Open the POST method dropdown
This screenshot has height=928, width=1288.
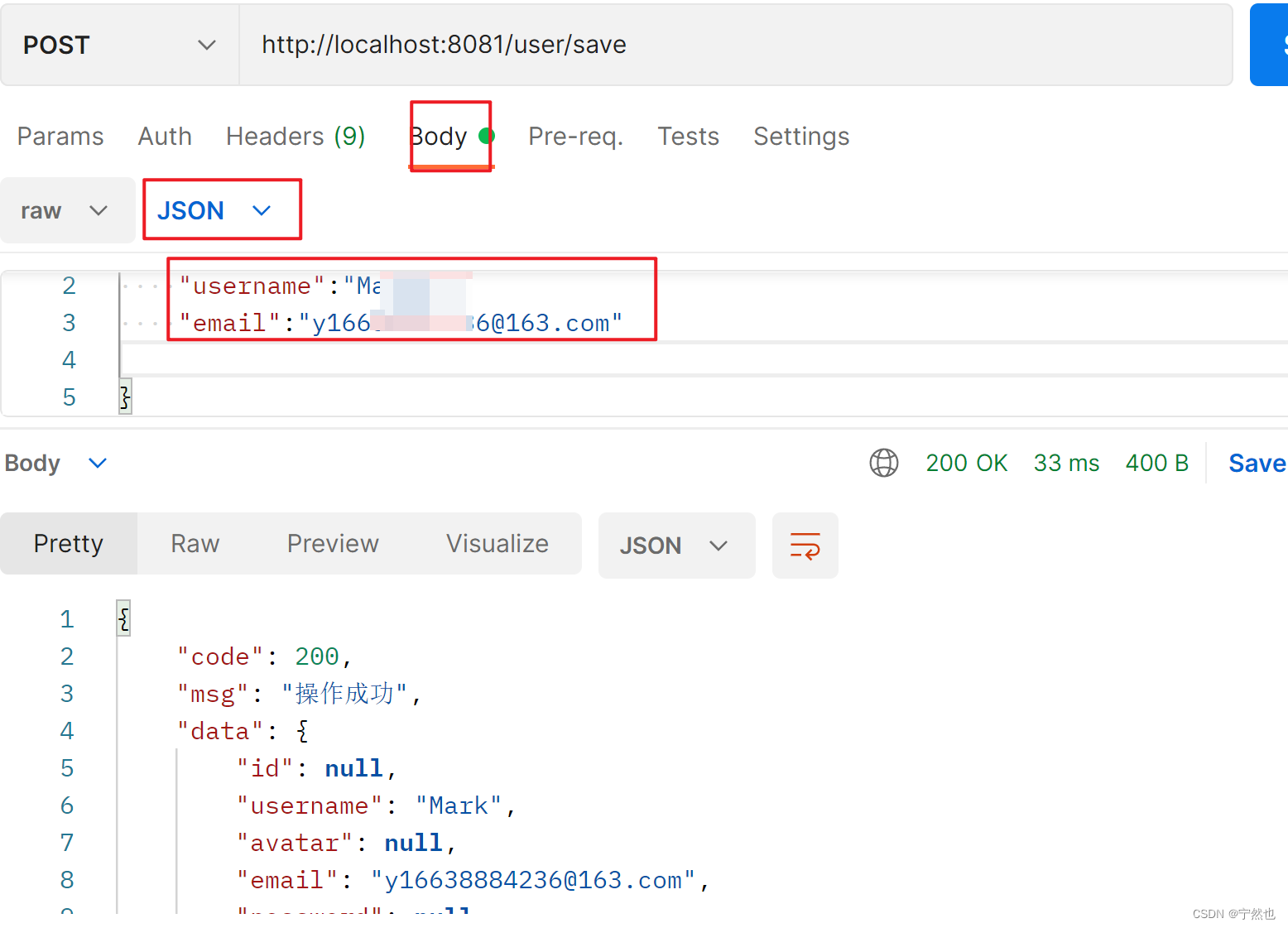pyautogui.click(x=120, y=45)
